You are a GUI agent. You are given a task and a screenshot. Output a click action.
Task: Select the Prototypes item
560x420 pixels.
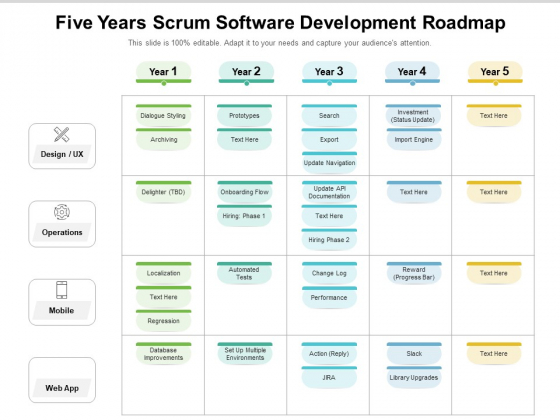(x=244, y=115)
